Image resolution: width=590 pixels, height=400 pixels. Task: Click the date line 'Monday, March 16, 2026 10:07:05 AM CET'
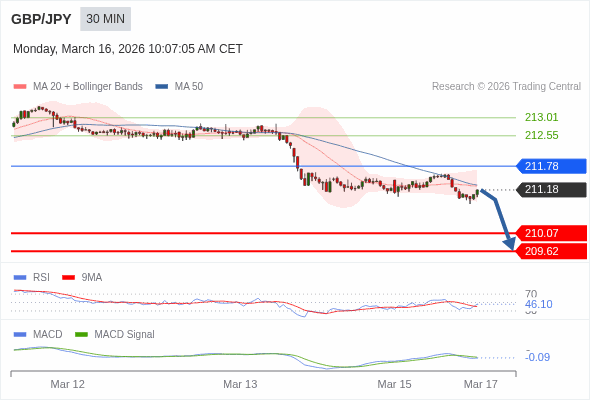click(x=128, y=49)
